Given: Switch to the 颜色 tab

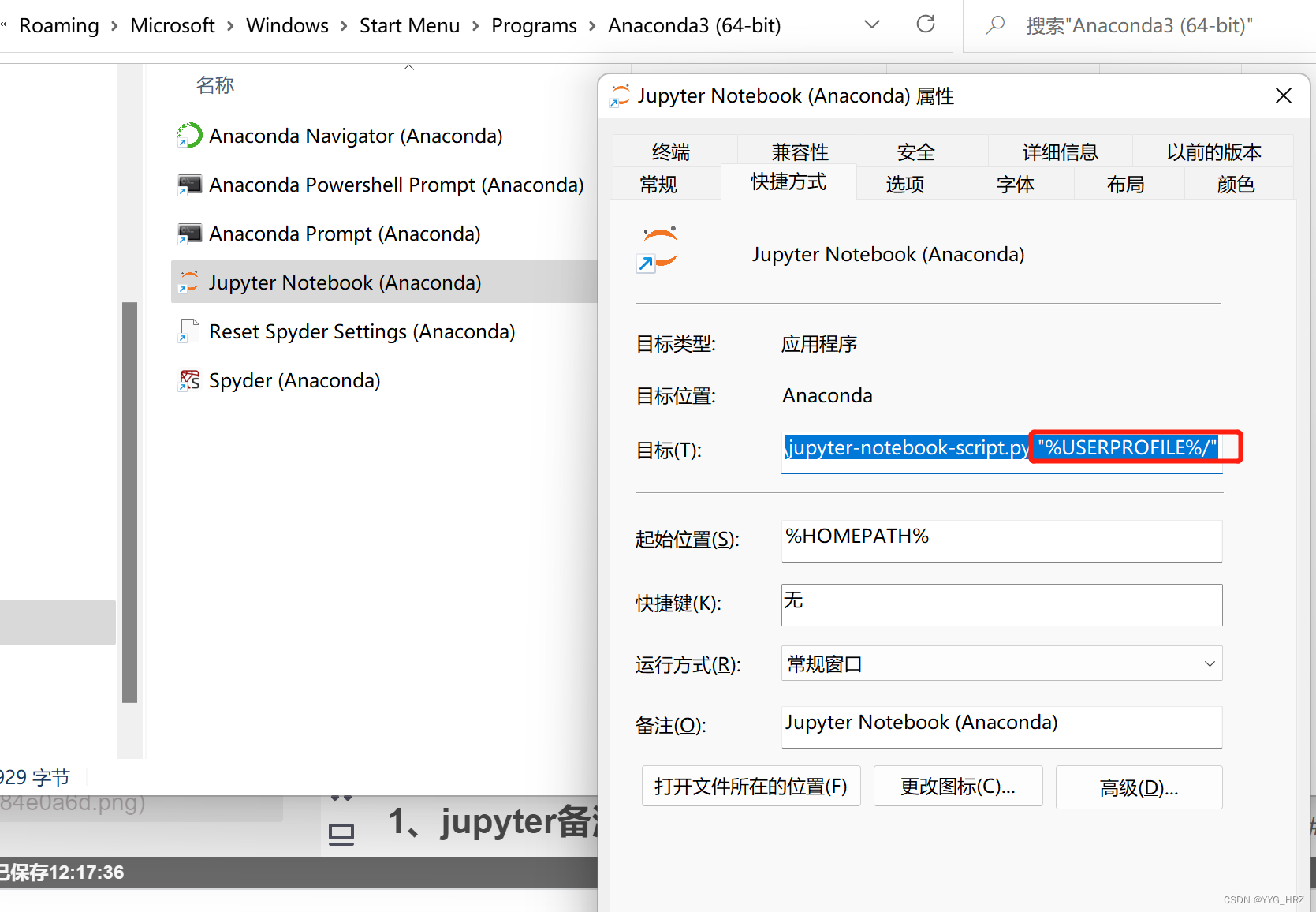Looking at the screenshot, I should pyautogui.click(x=1236, y=184).
